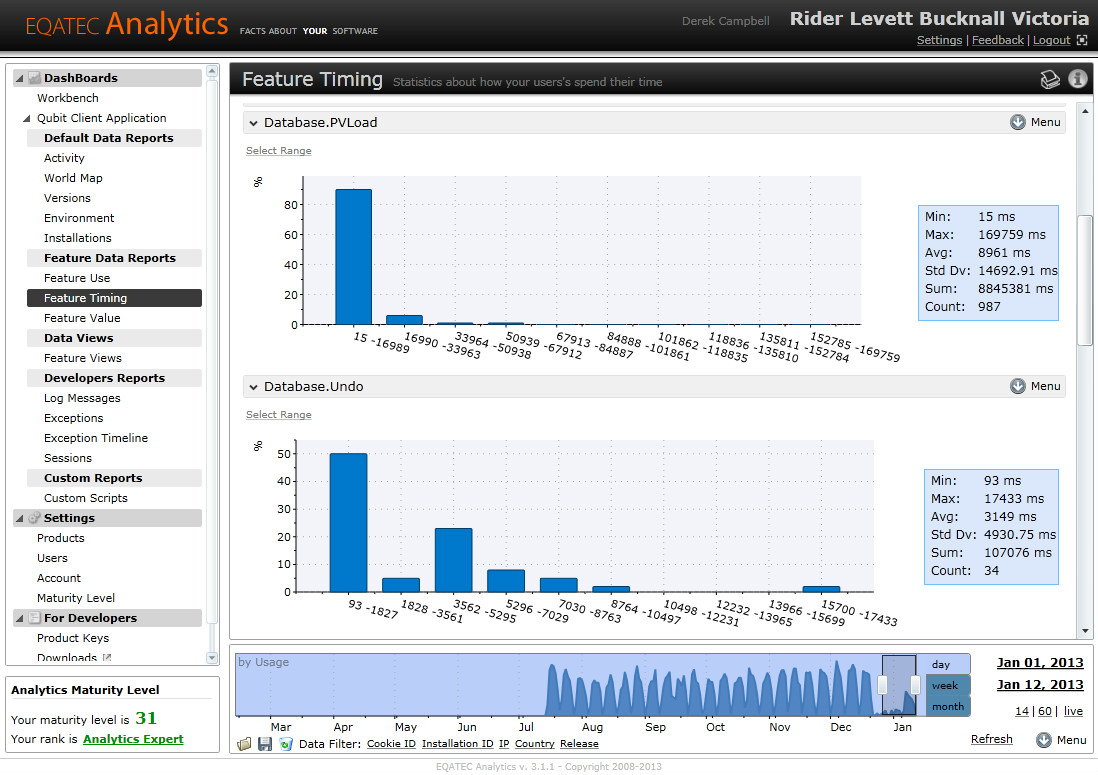Open Exception Timeline in sidebar
The width and height of the screenshot is (1098, 775).
(96, 438)
